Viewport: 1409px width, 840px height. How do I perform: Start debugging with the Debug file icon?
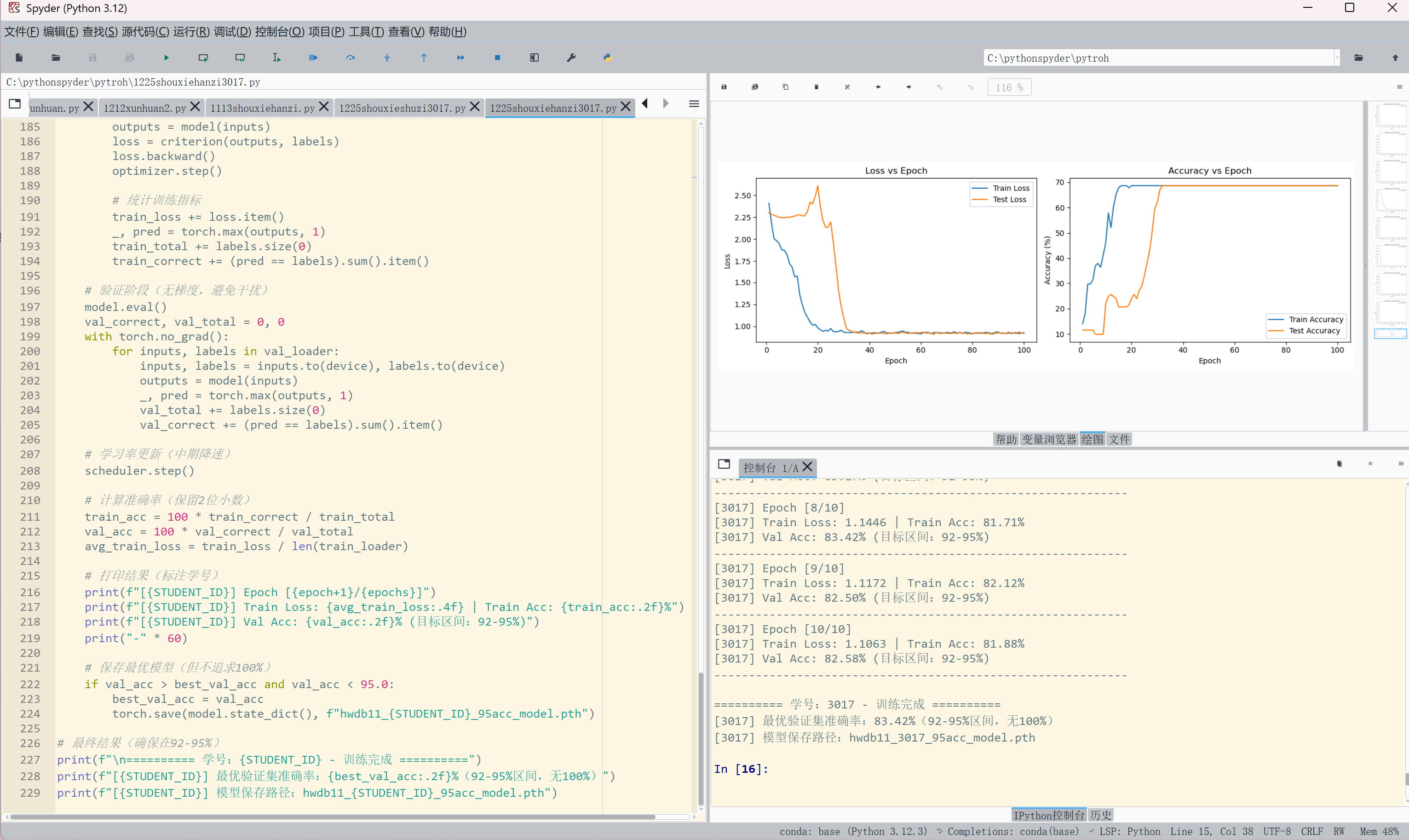pyautogui.click(x=313, y=58)
